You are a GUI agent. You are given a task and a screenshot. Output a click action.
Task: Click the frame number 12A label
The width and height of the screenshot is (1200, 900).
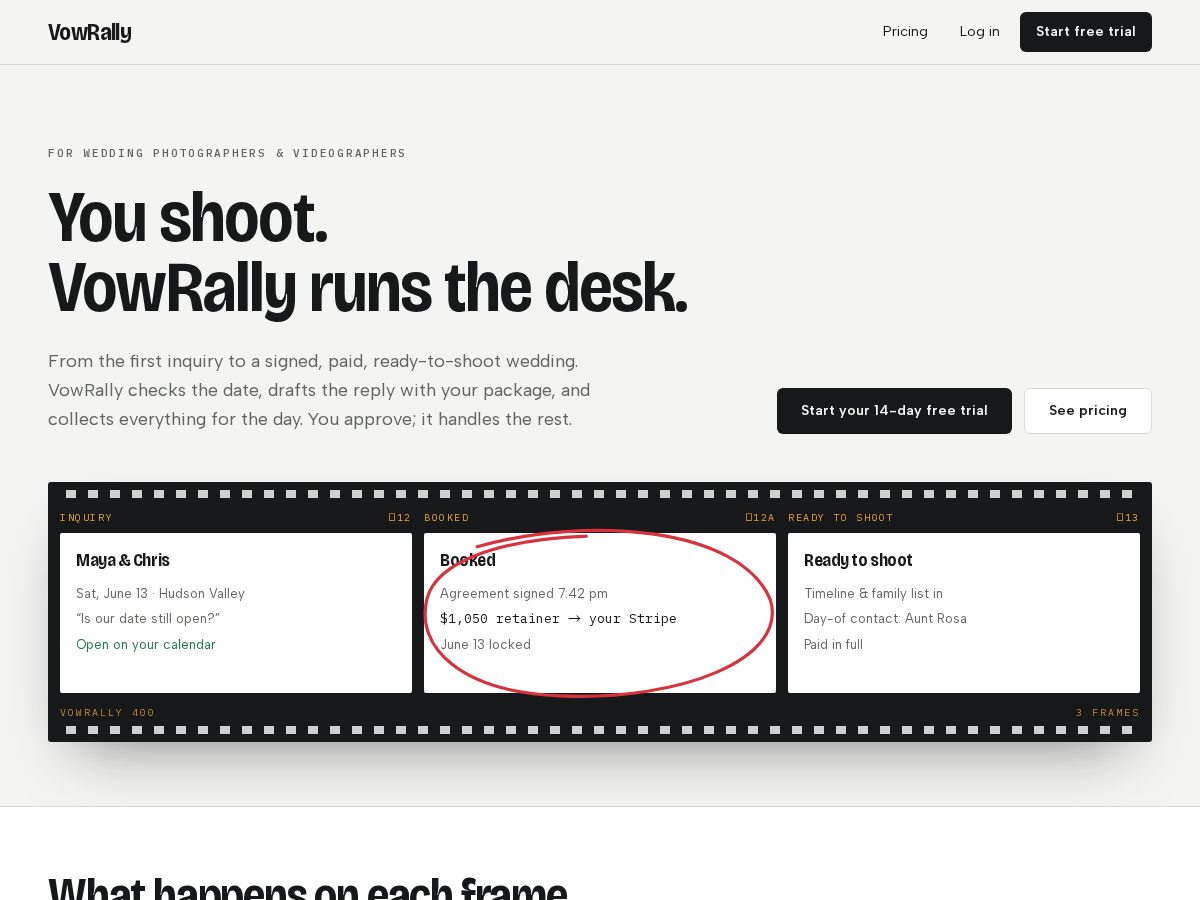[760, 518]
